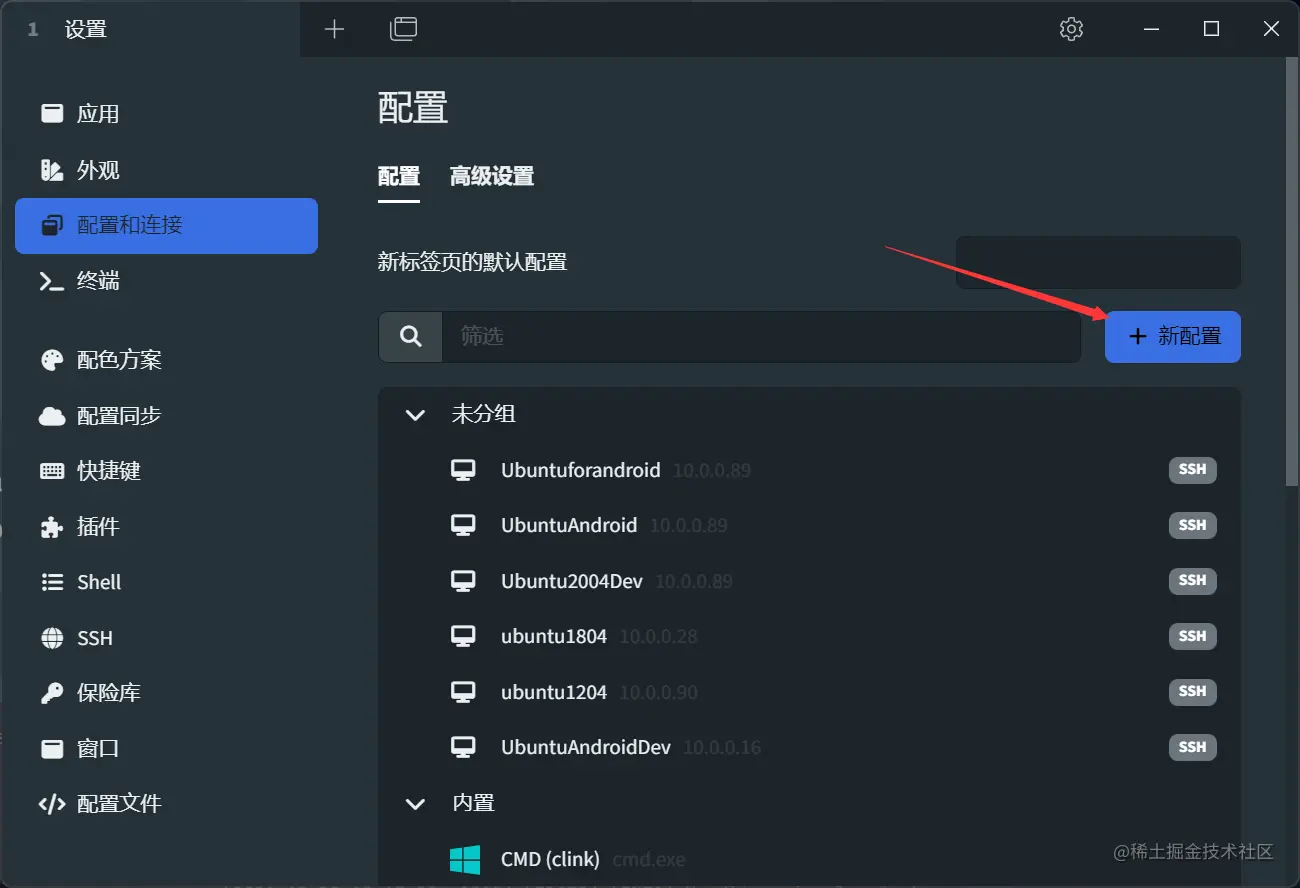Click the monitor icon next to UbuntuAndroidDev
Viewport: 1300px width, 888px height.
click(x=463, y=747)
